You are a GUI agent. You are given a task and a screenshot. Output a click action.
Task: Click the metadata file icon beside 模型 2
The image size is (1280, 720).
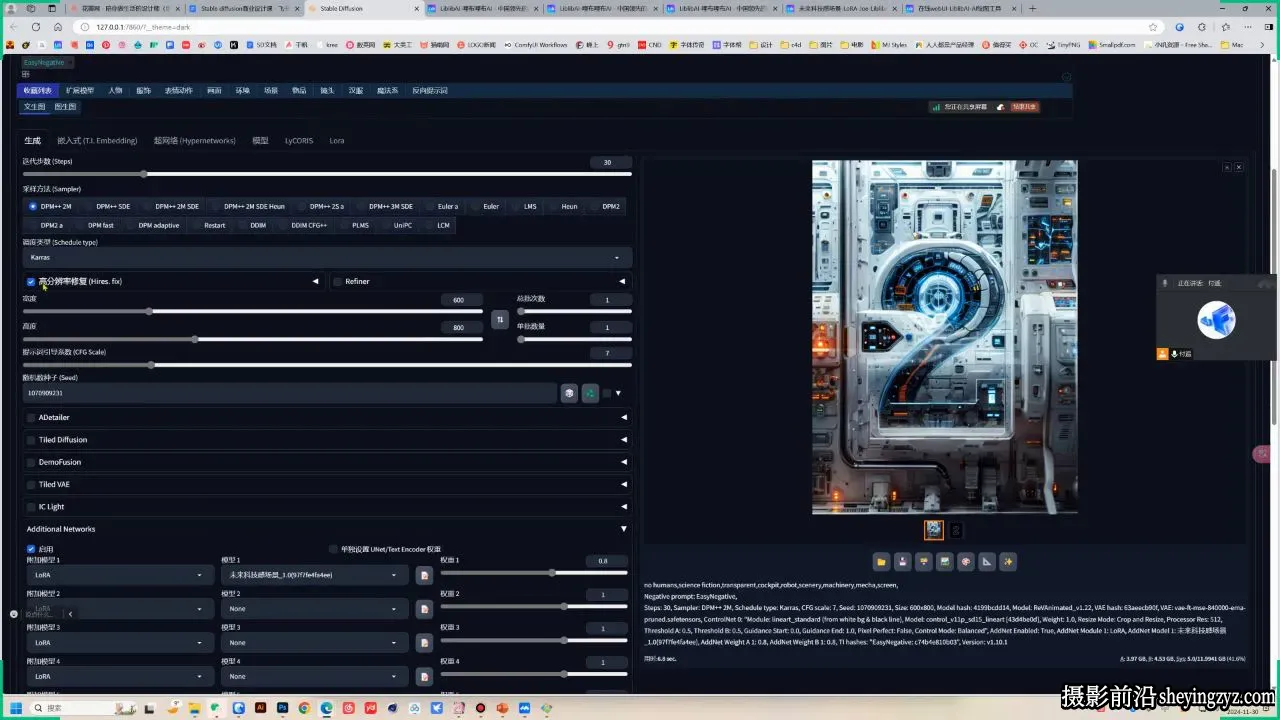pos(424,609)
